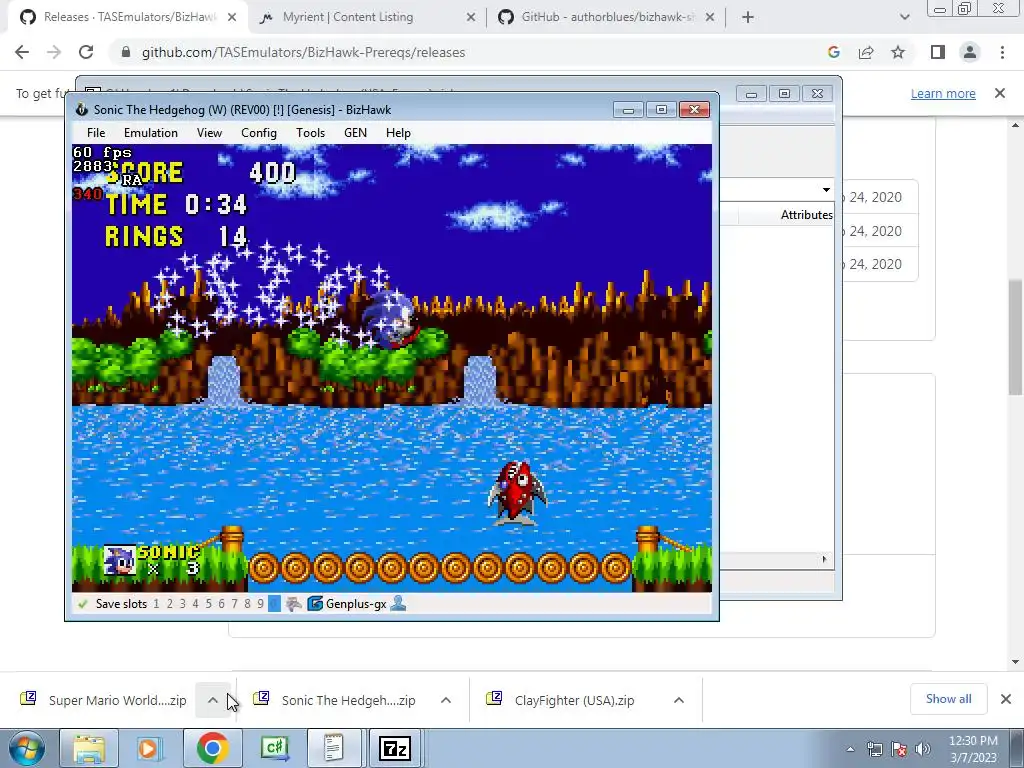Select the highlighted save slot 0

click(274, 604)
